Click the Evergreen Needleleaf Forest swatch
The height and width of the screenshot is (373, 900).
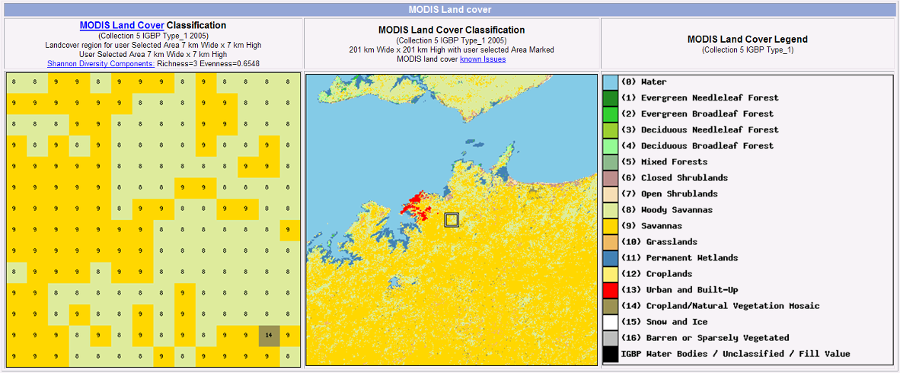[x=611, y=98]
